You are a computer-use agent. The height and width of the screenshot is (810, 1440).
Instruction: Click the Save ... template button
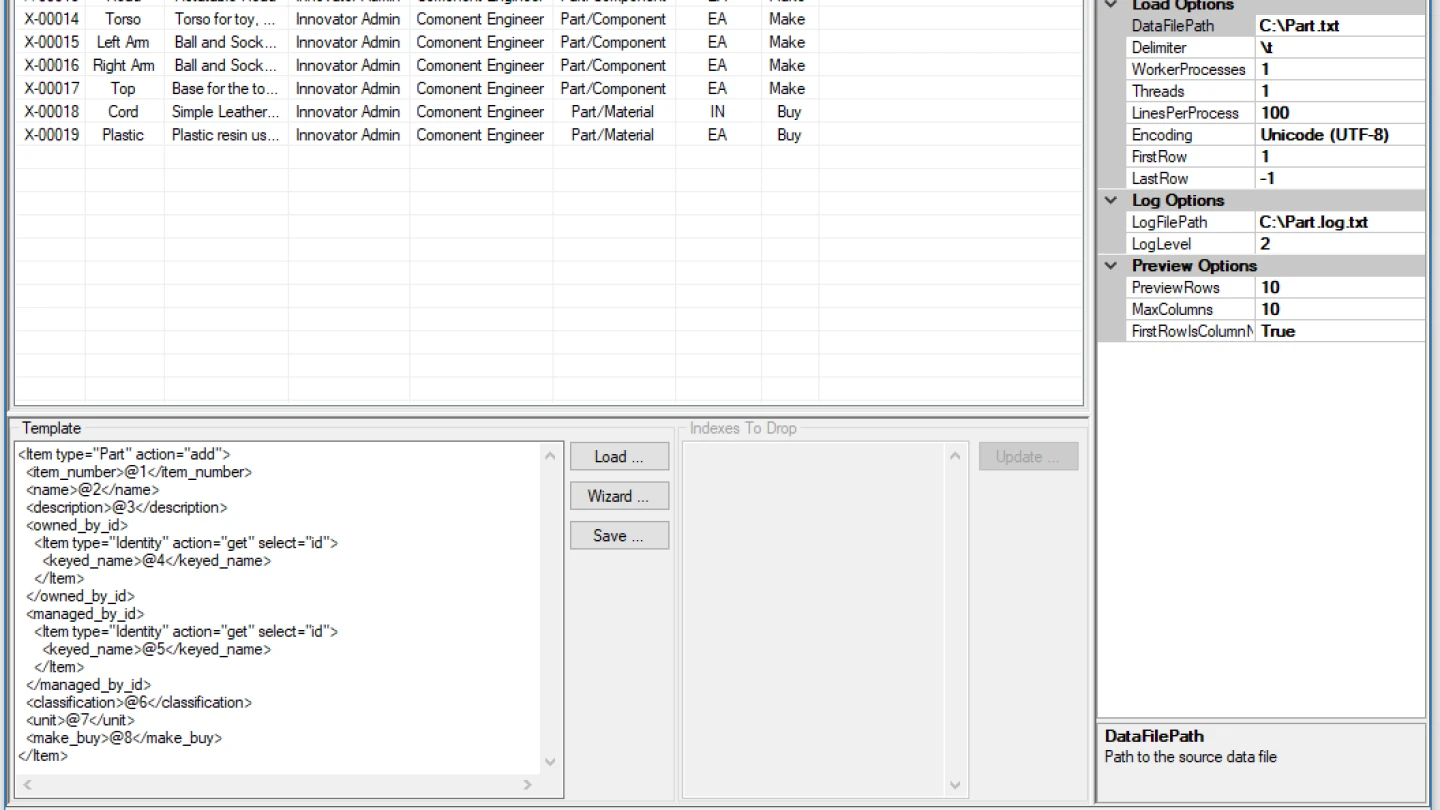619,536
